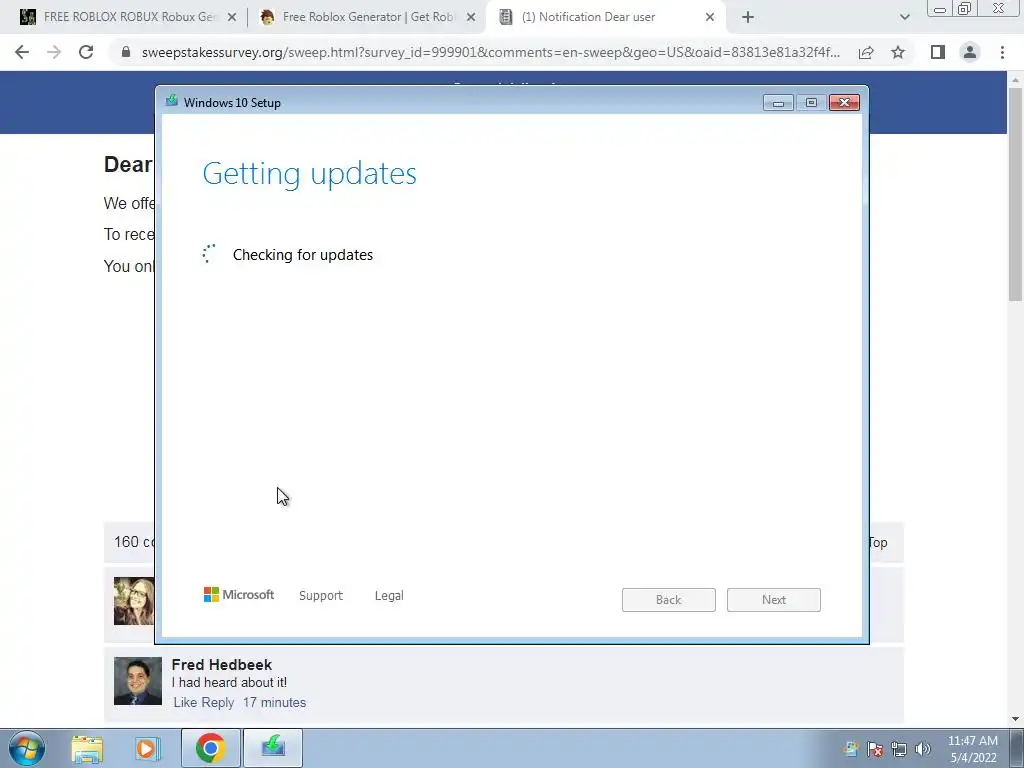Click the Action Center flag tray icon
Viewport: 1024px width, 768px height.
[875, 750]
